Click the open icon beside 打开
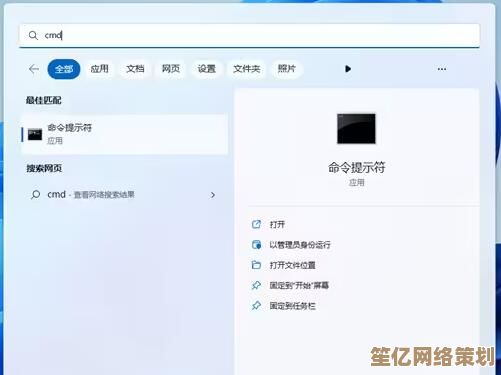 click(256, 224)
